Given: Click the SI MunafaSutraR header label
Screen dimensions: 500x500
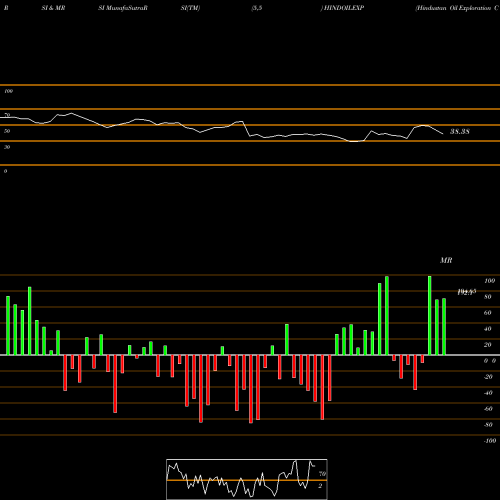Looking at the screenshot, I should (123, 8).
